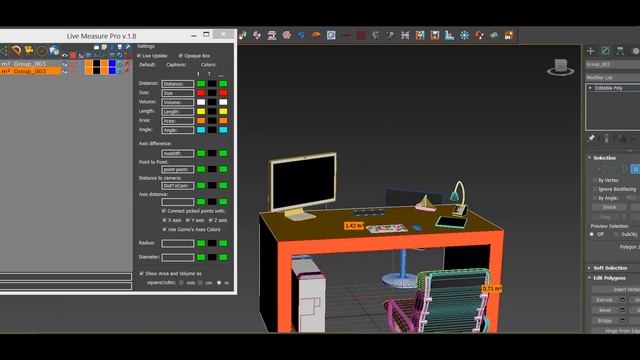Select the mm unit radio button
Viewport: 640px width, 360px height.
click(182, 282)
